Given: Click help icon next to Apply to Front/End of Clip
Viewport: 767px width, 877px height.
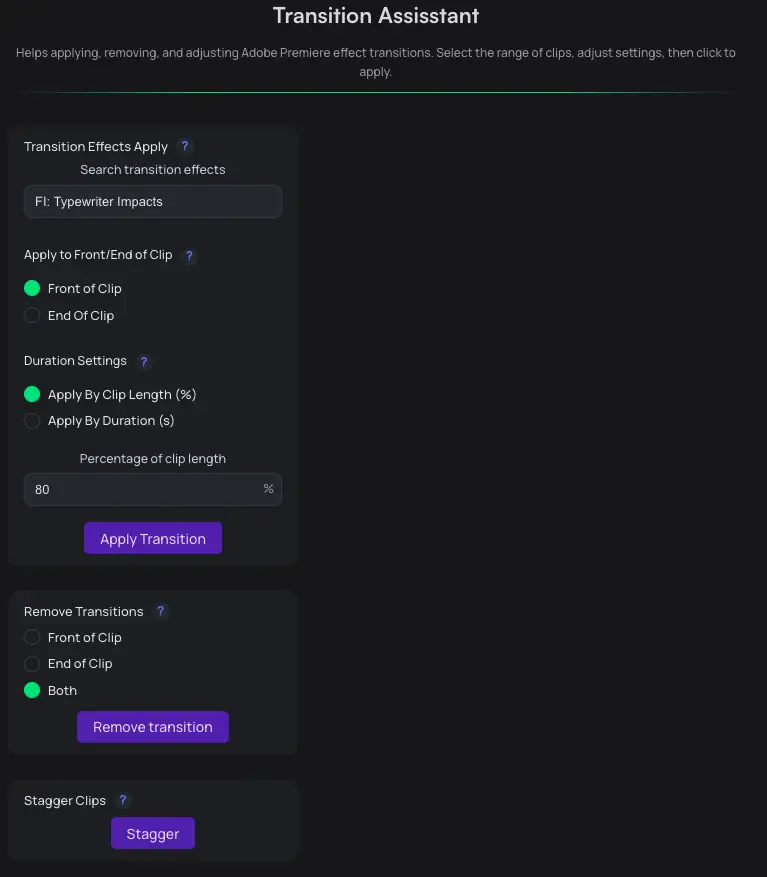Looking at the screenshot, I should 189,255.
